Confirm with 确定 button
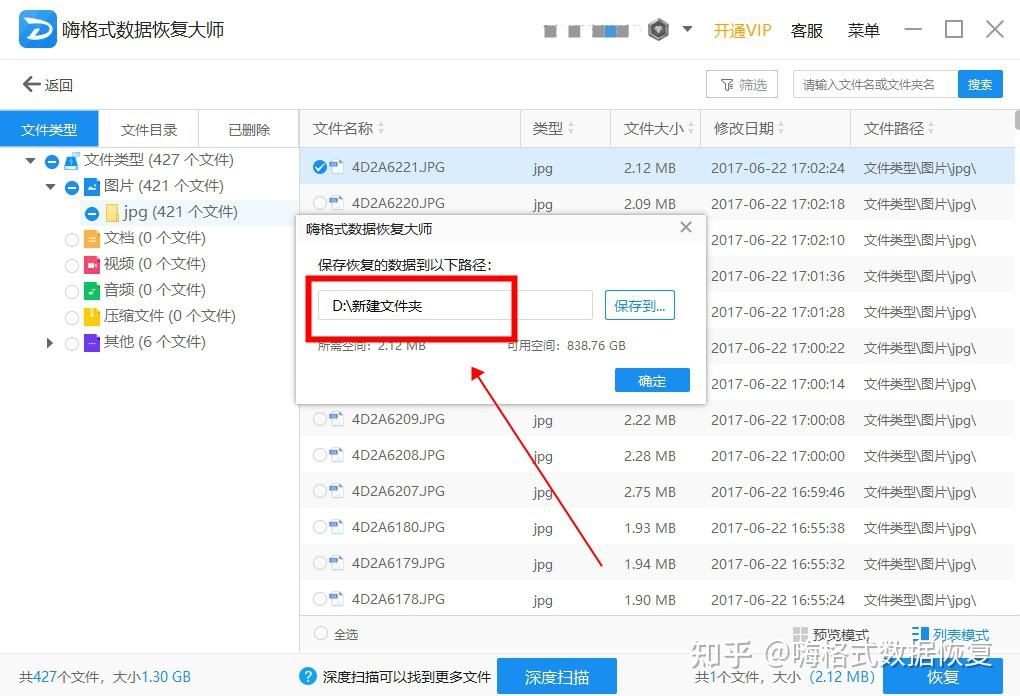This screenshot has width=1020, height=696. click(x=652, y=381)
